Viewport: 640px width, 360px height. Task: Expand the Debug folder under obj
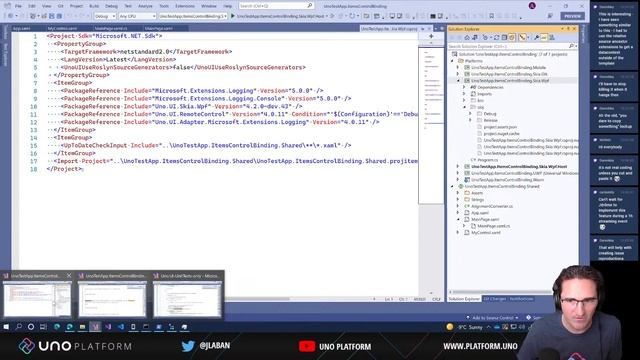click(x=470, y=113)
